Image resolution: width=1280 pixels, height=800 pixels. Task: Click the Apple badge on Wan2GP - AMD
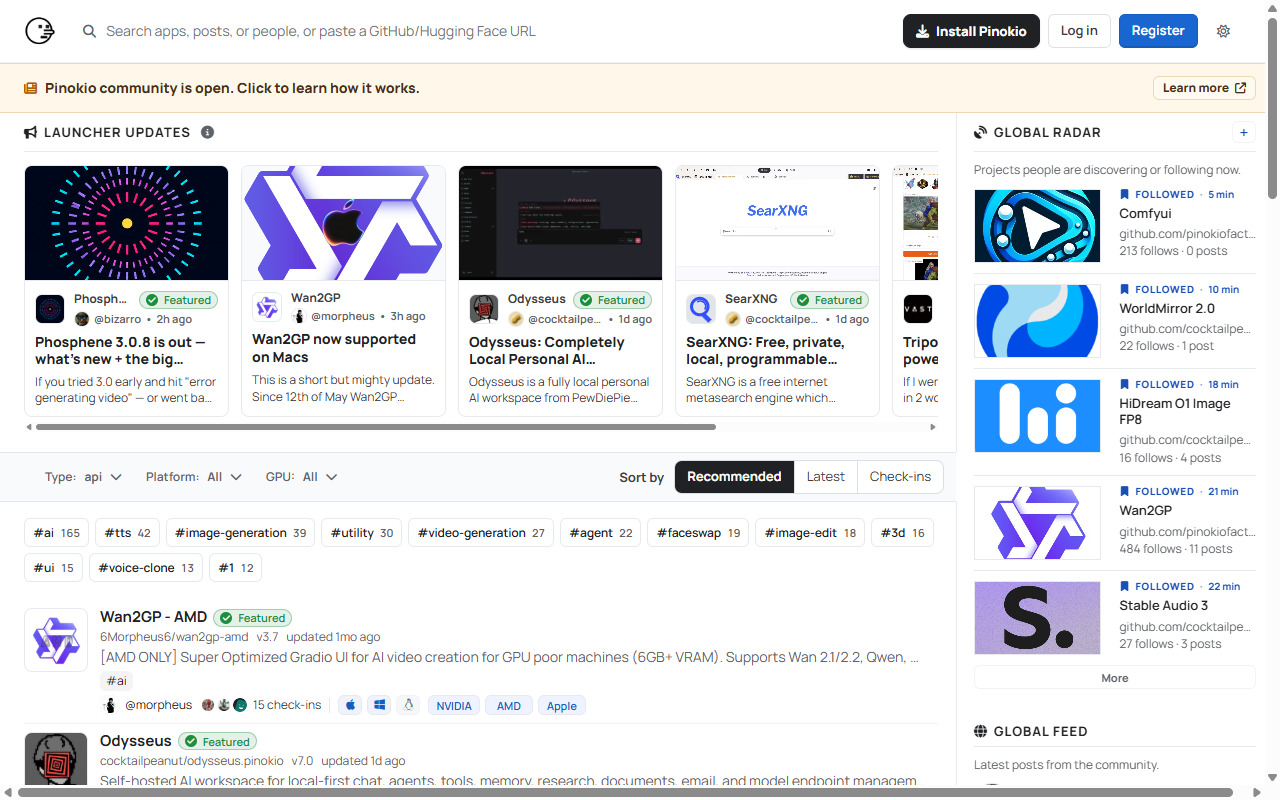[562, 705]
